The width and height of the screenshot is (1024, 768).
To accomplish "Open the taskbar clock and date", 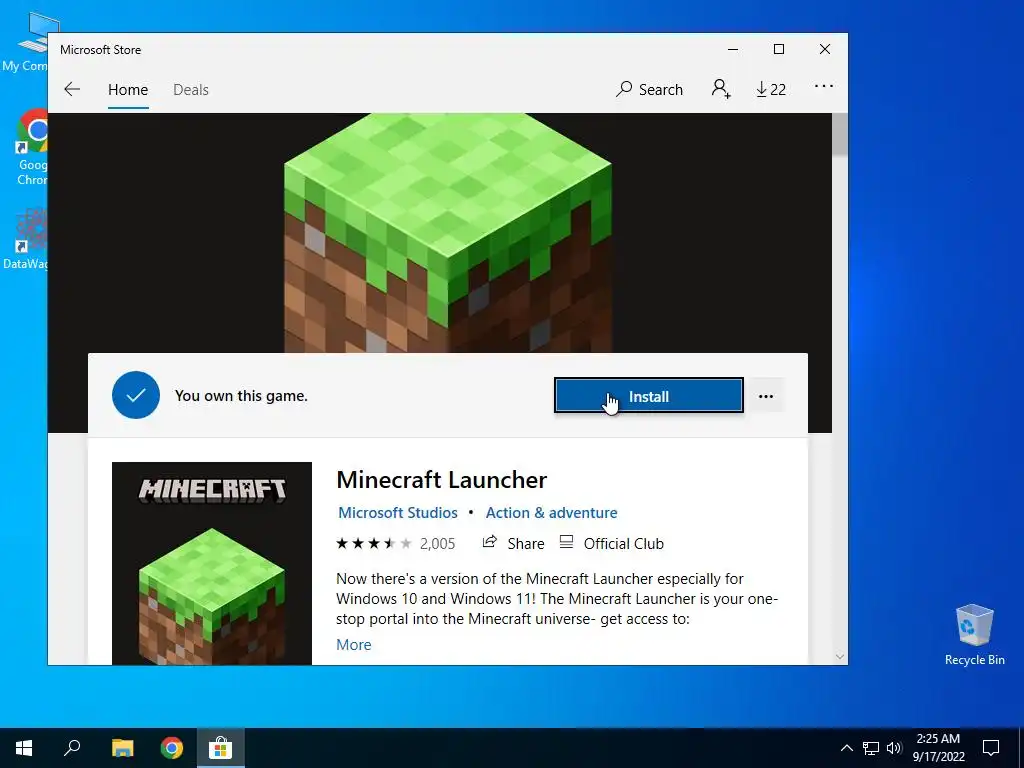I will [938, 748].
